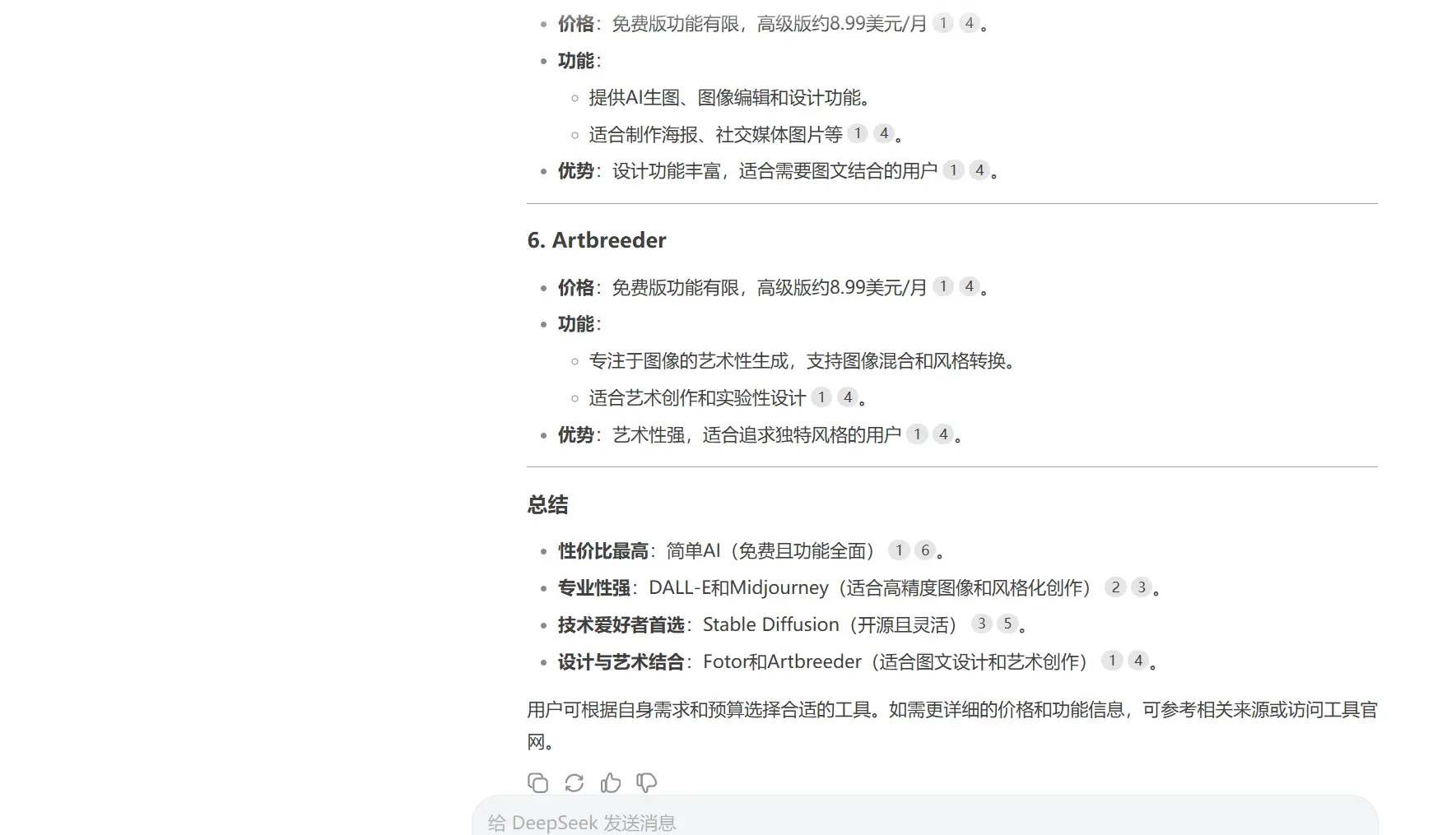The image size is (1456, 835).
Task: Open citation 5 on 技术爱好者首选 line
Action: (x=1007, y=624)
